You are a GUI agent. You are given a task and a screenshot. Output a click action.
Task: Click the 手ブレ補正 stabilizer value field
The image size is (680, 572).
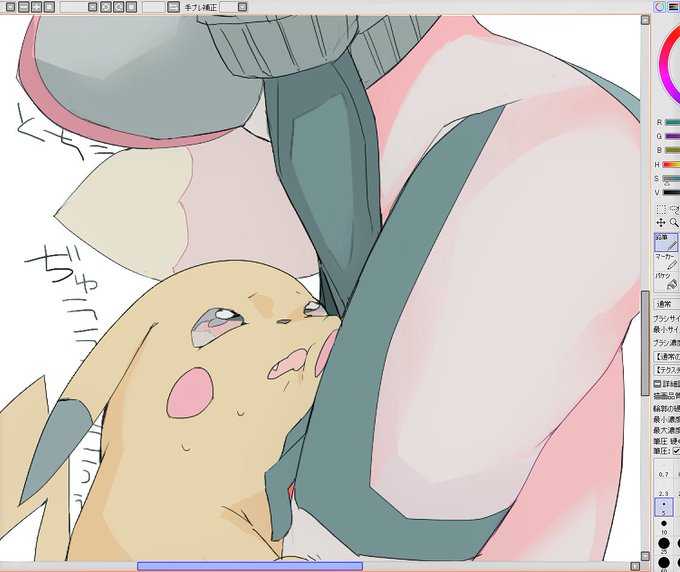229,7
